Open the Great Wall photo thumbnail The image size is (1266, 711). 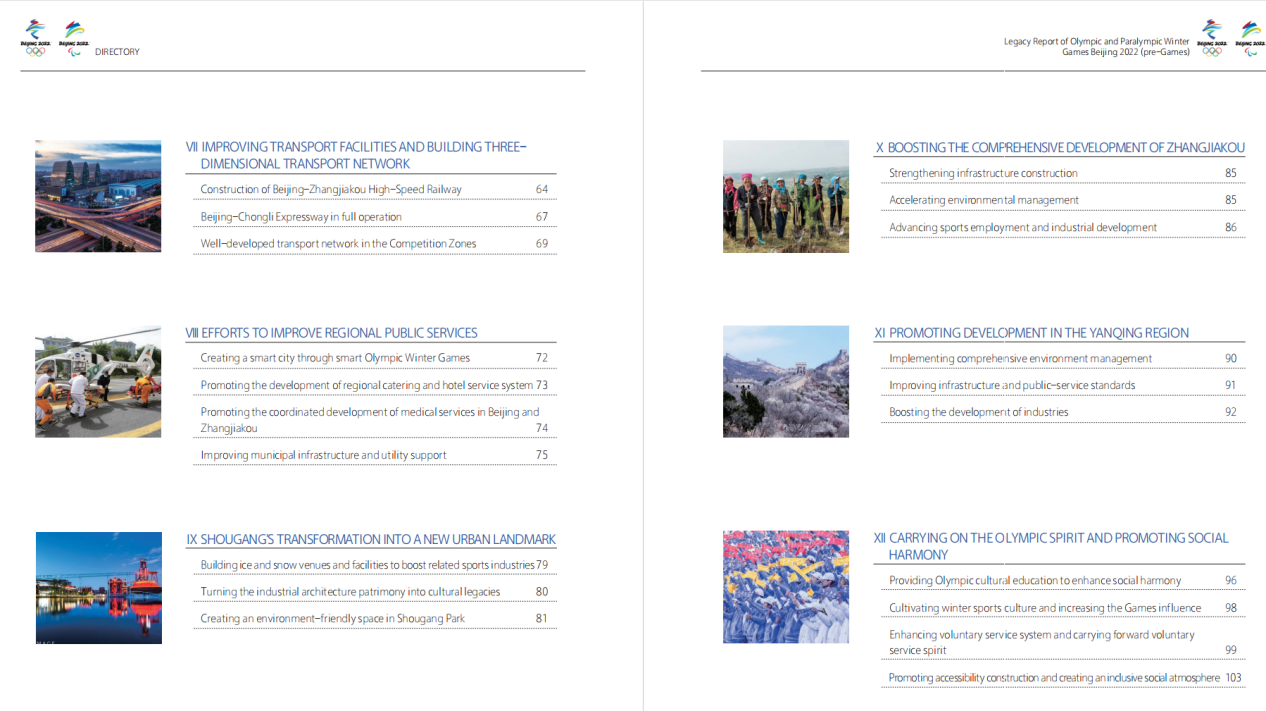click(785, 381)
